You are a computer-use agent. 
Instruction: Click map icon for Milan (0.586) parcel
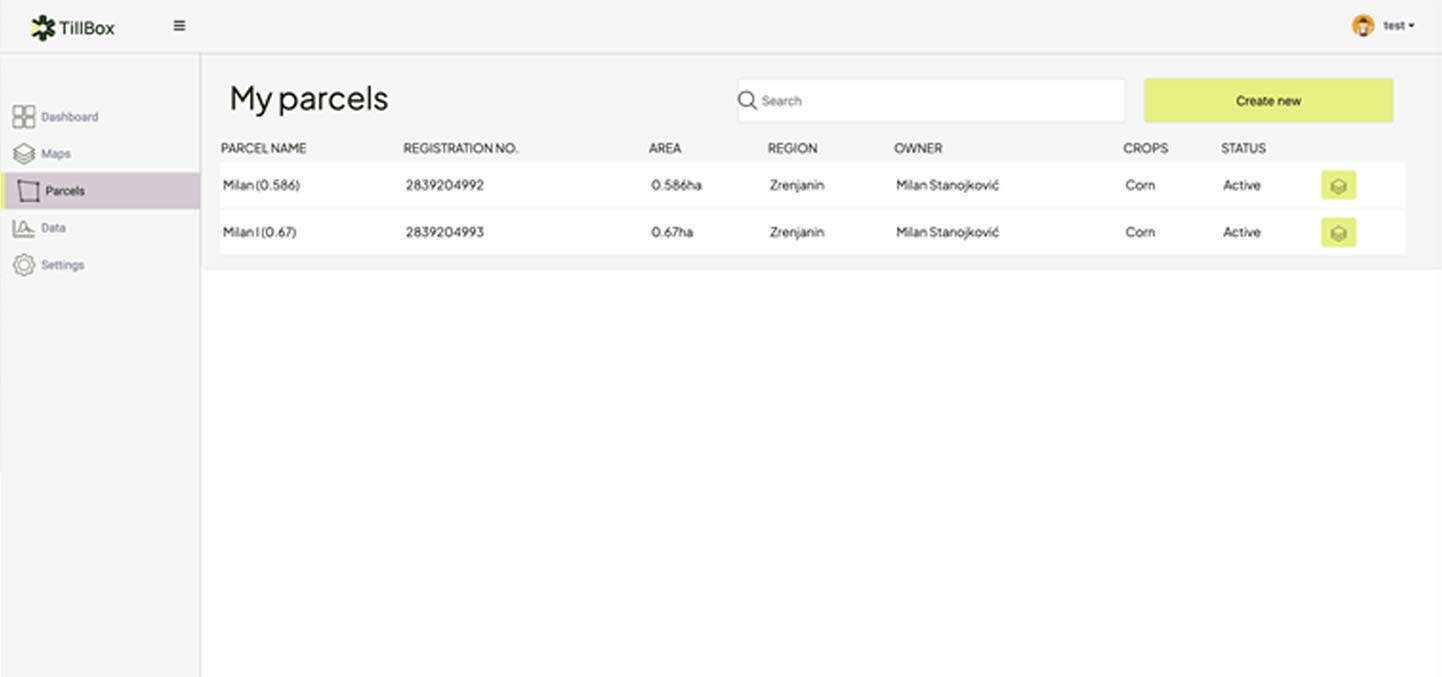pyautogui.click(x=1338, y=186)
